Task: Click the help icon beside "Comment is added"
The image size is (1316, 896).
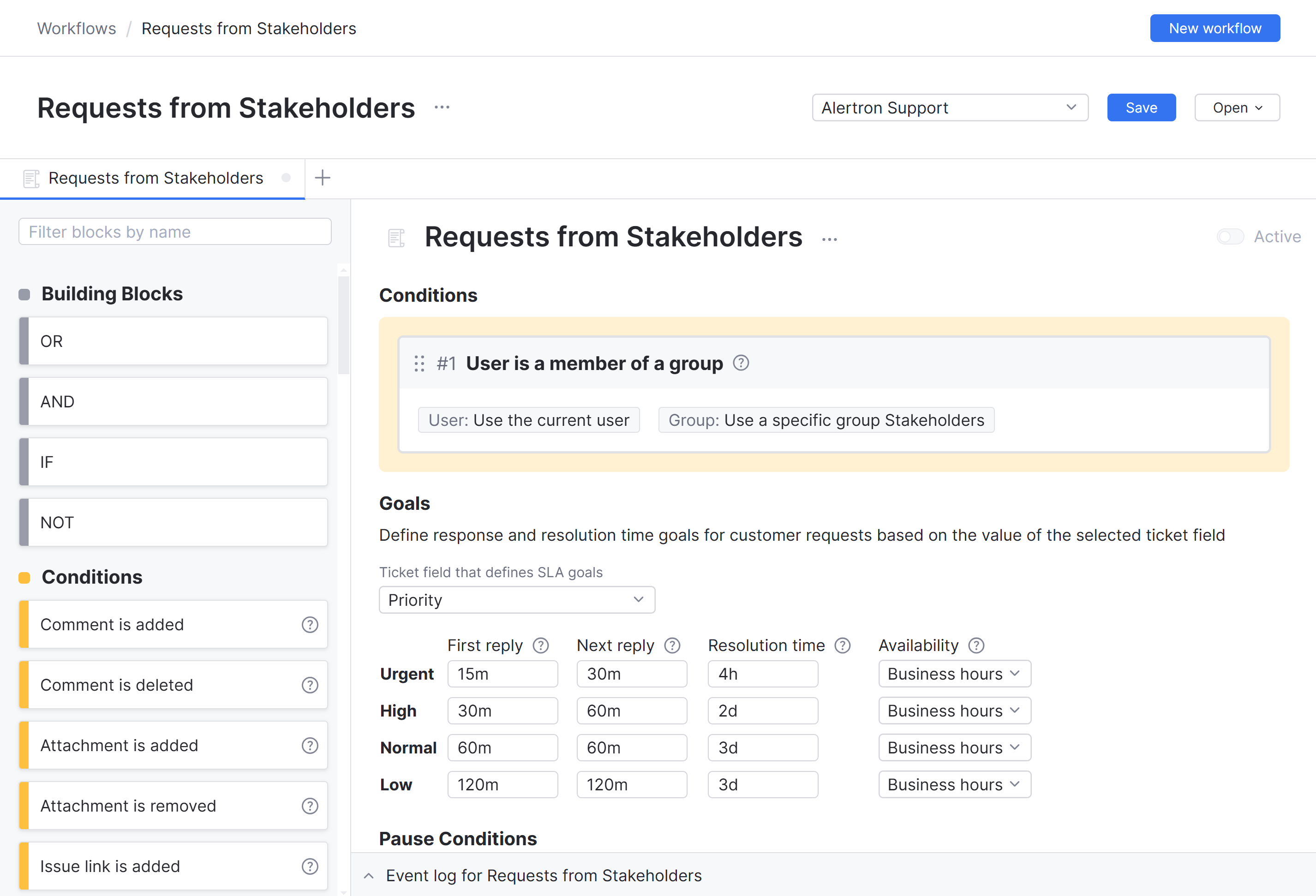Action: tap(310, 625)
